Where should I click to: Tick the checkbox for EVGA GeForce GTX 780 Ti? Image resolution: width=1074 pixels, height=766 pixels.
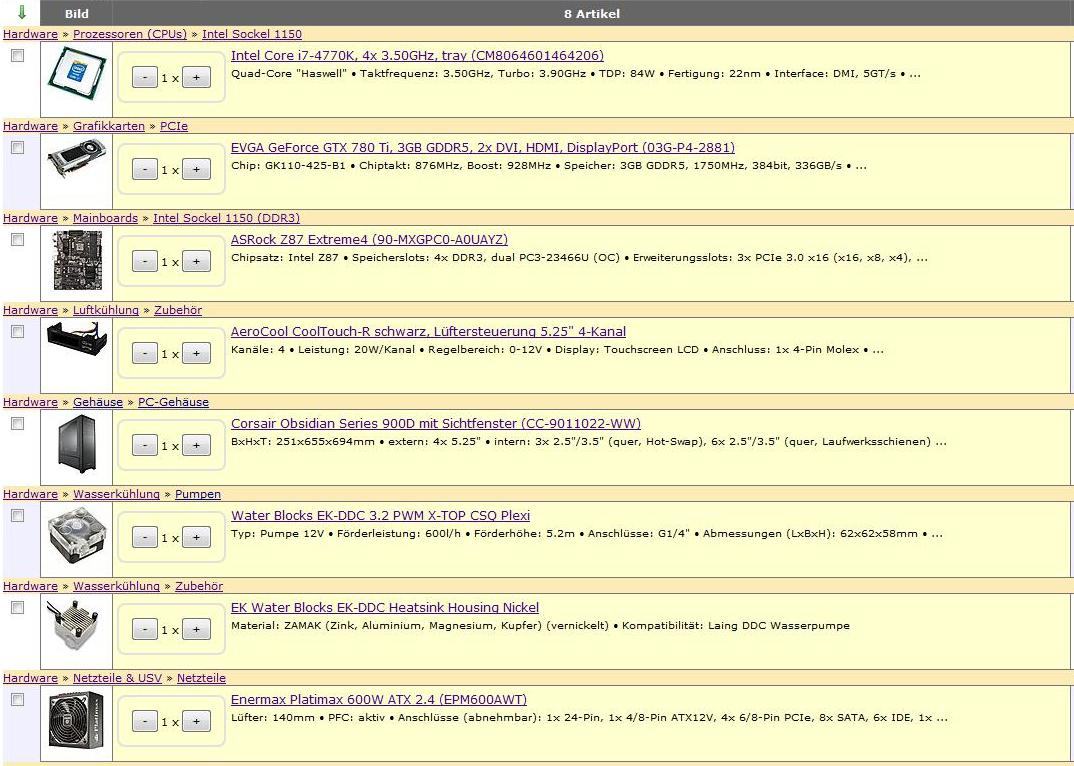click(18, 147)
